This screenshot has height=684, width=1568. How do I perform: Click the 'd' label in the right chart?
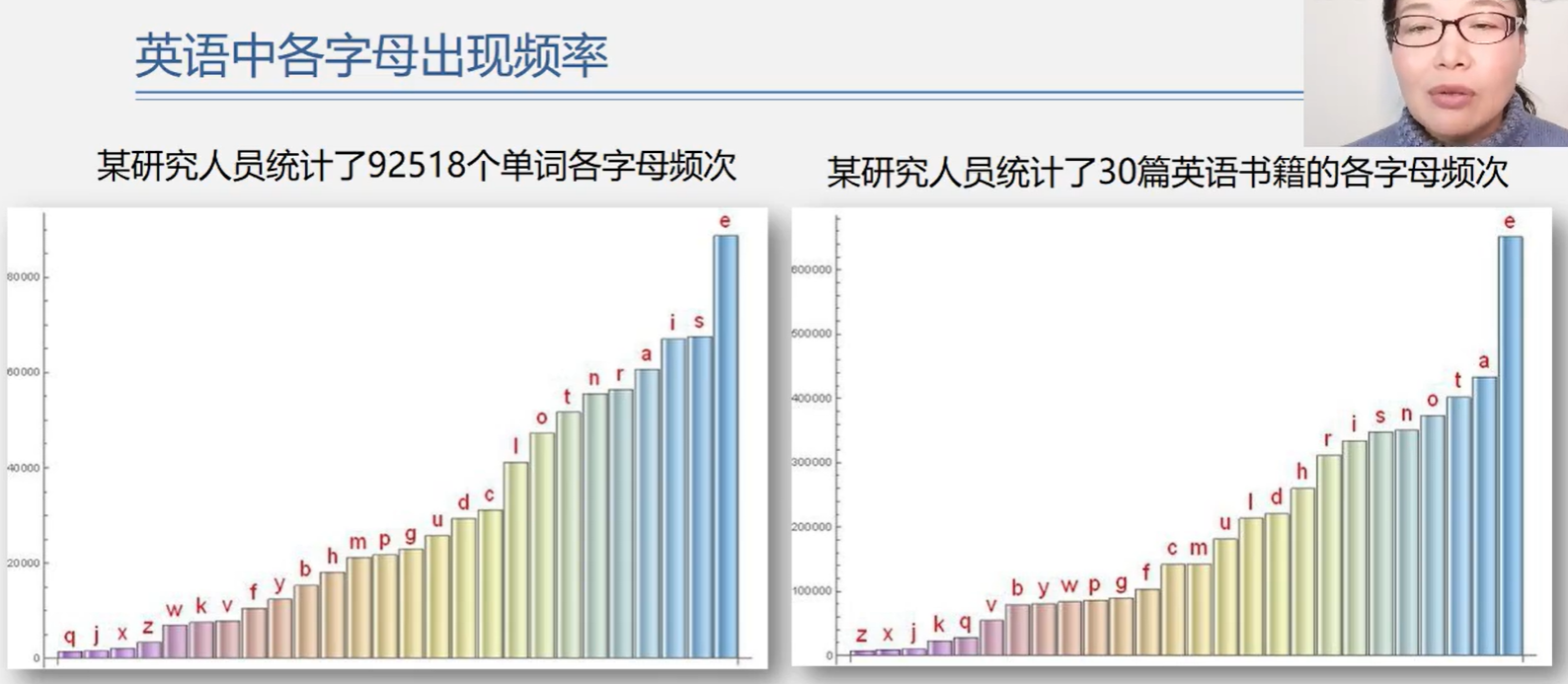pos(1277,496)
